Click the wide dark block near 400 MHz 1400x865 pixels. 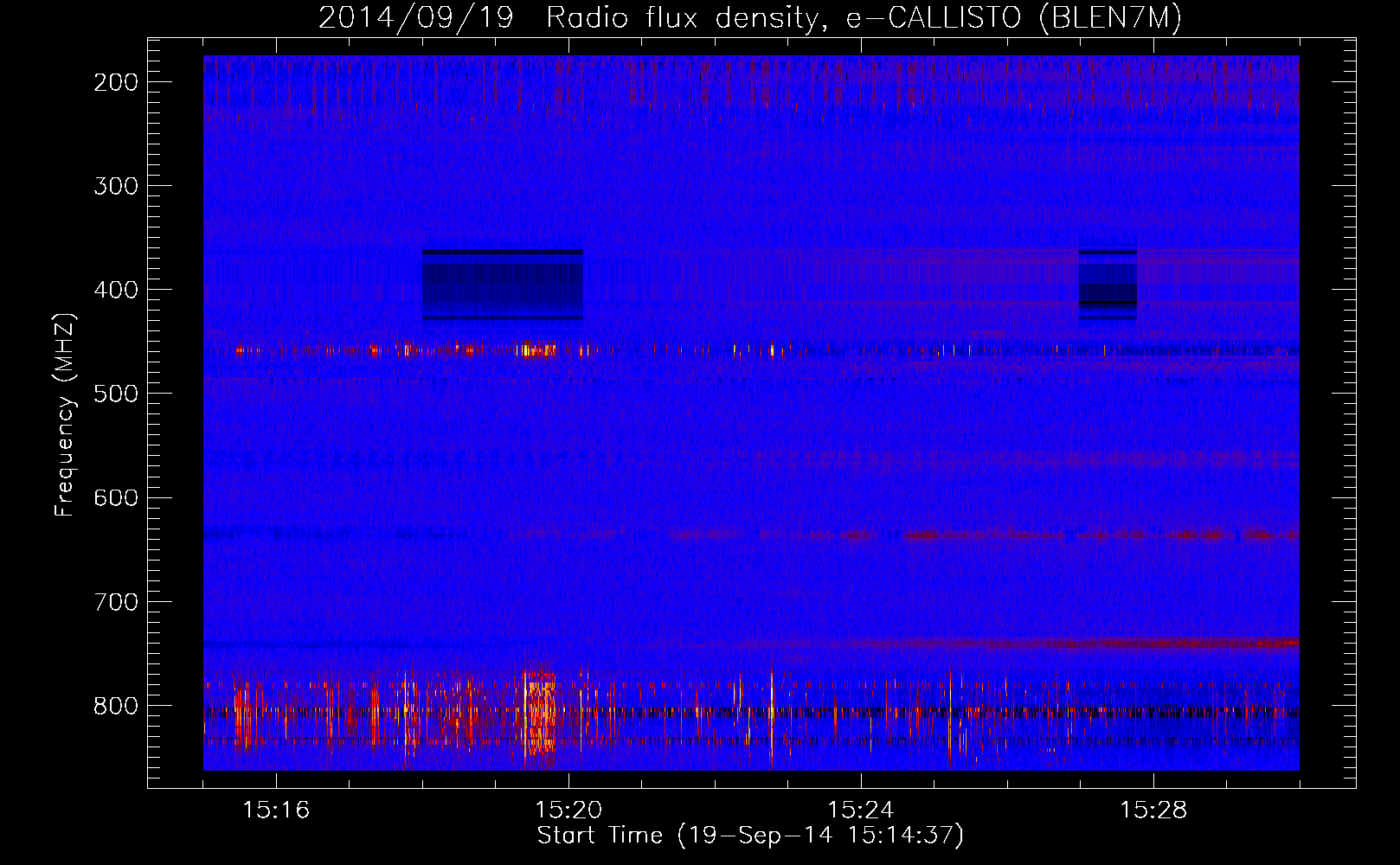(x=502, y=285)
